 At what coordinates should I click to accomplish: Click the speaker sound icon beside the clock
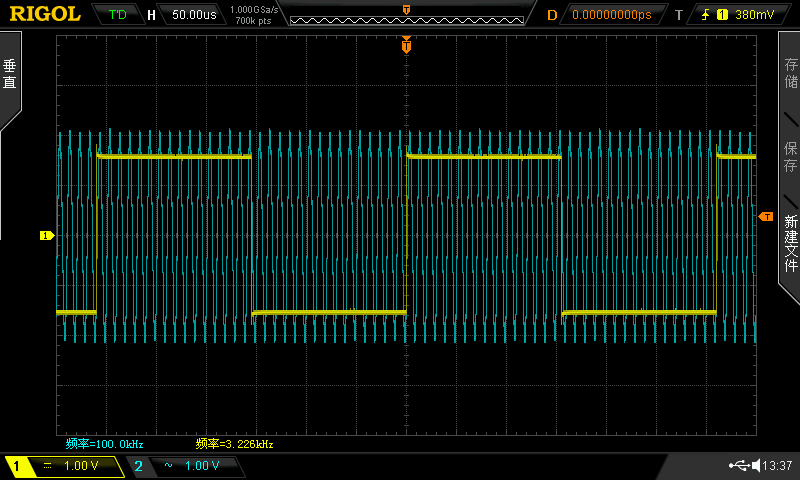[755, 466]
